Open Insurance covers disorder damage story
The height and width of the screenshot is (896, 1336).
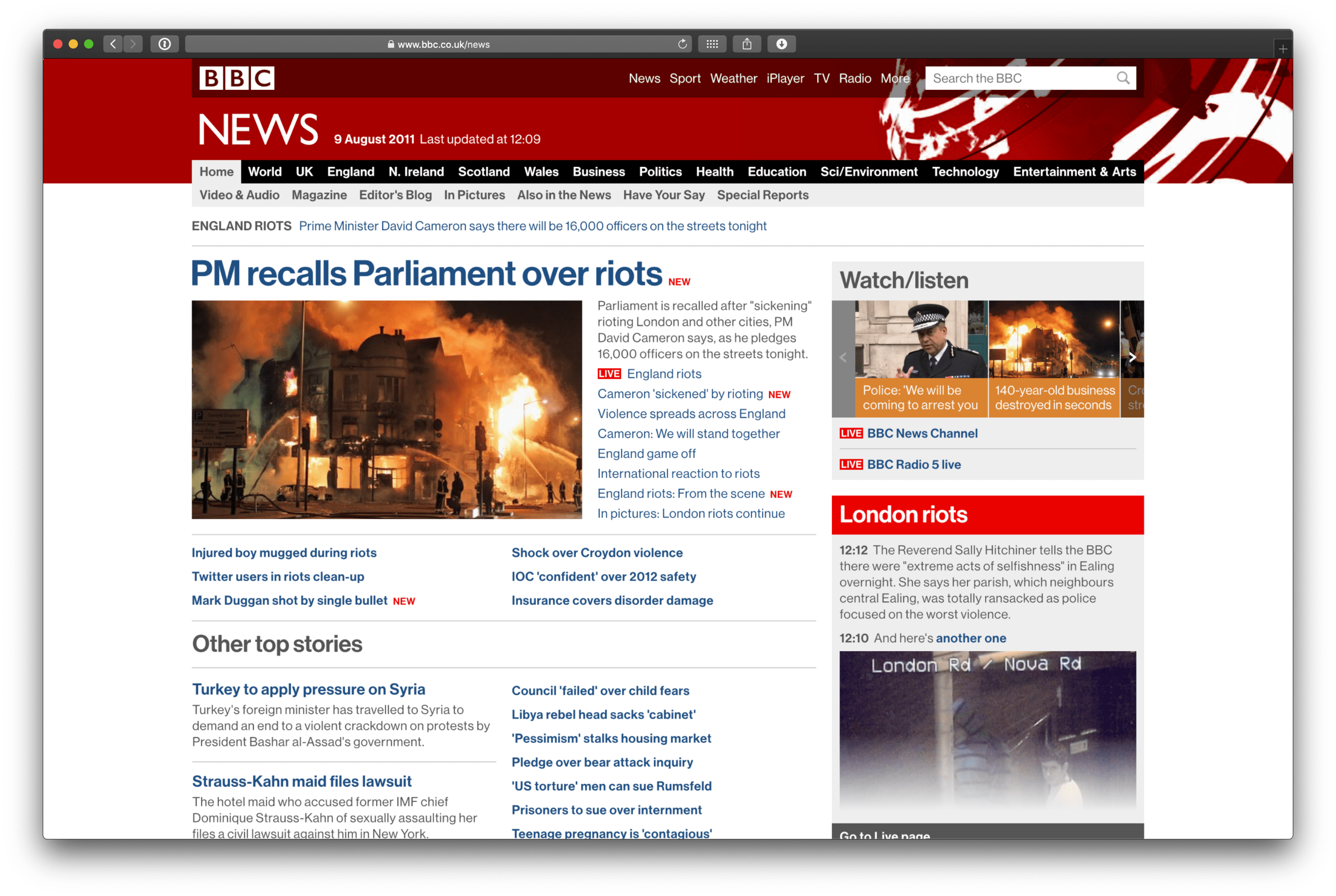tap(612, 600)
